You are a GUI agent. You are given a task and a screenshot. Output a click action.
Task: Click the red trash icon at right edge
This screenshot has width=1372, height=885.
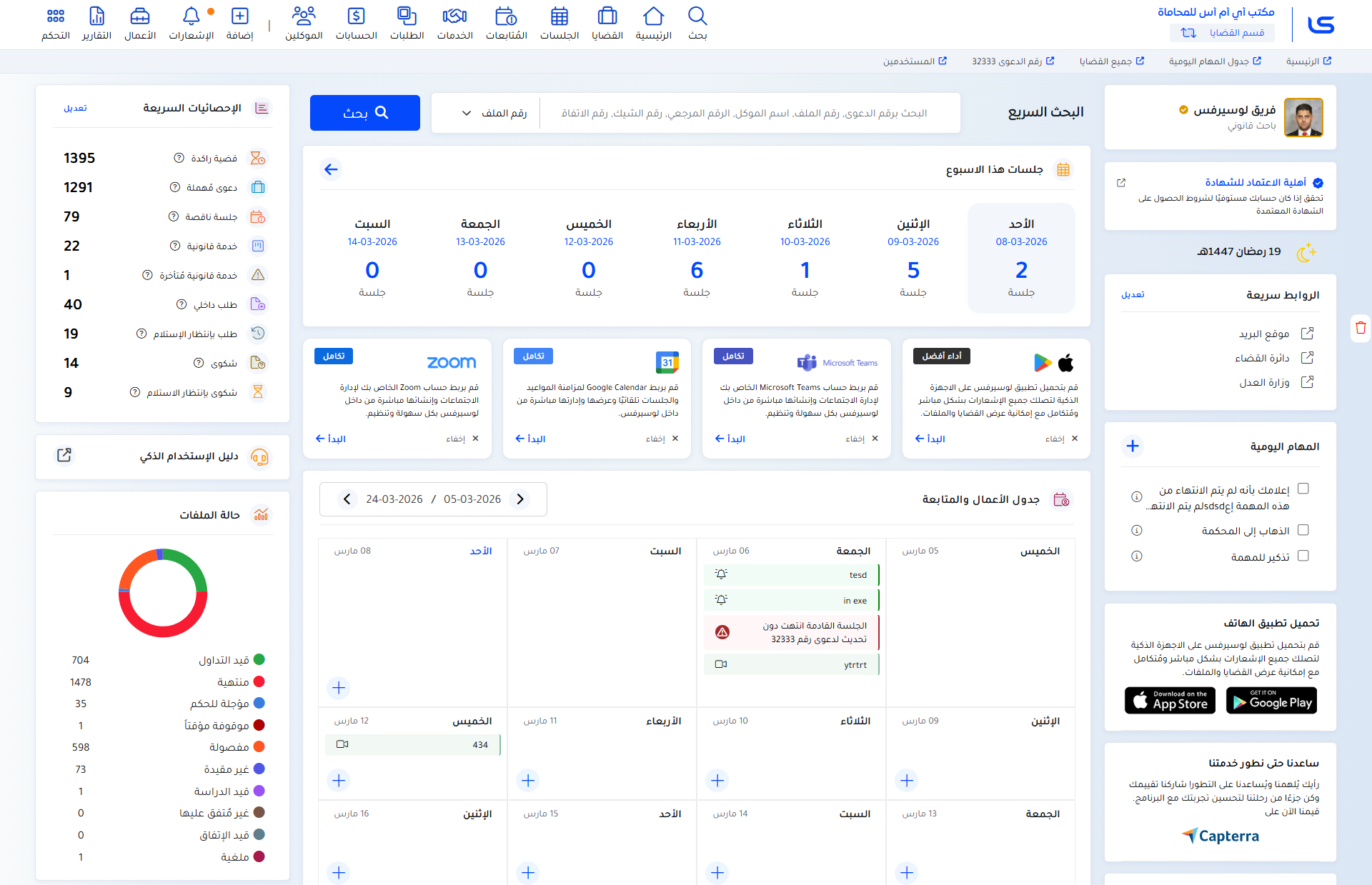point(1361,328)
